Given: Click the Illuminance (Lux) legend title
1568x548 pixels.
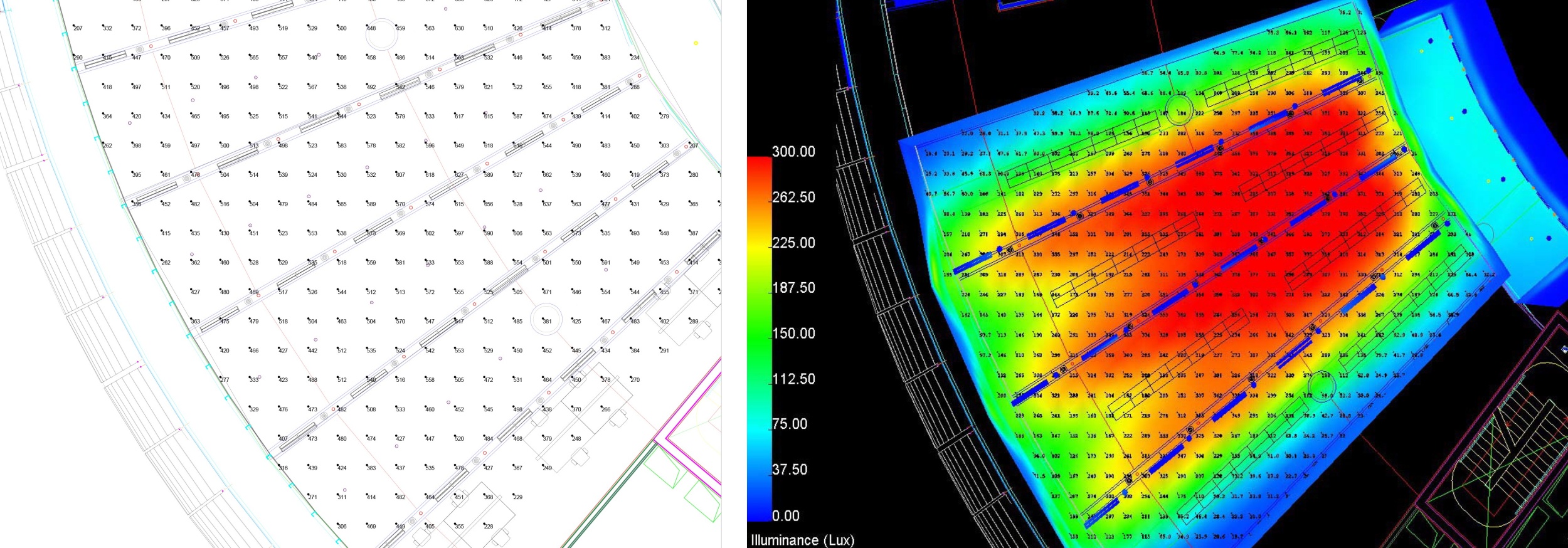Looking at the screenshot, I should coord(802,540).
